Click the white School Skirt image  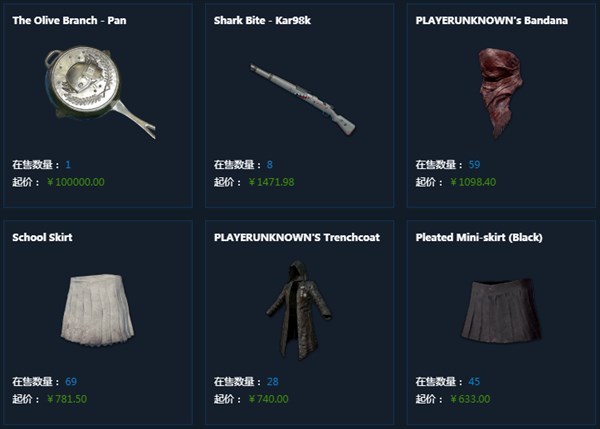click(98, 309)
